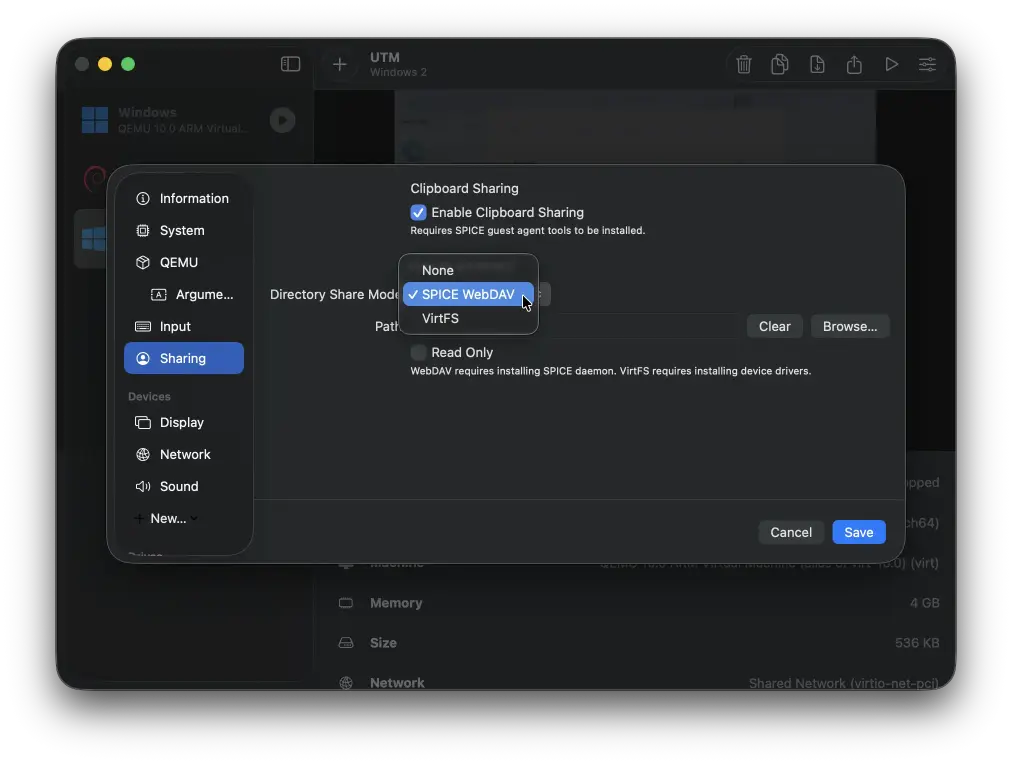
Task: Click the Display monitor icon
Action: [x=143, y=422]
